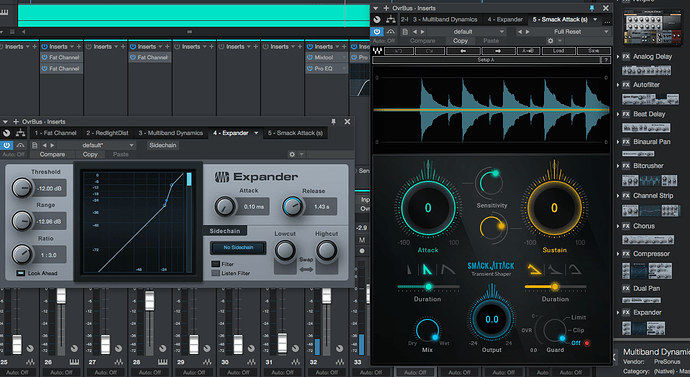Select the hold sustain shape icon
The width and height of the screenshot is (690, 377).
click(x=575, y=269)
